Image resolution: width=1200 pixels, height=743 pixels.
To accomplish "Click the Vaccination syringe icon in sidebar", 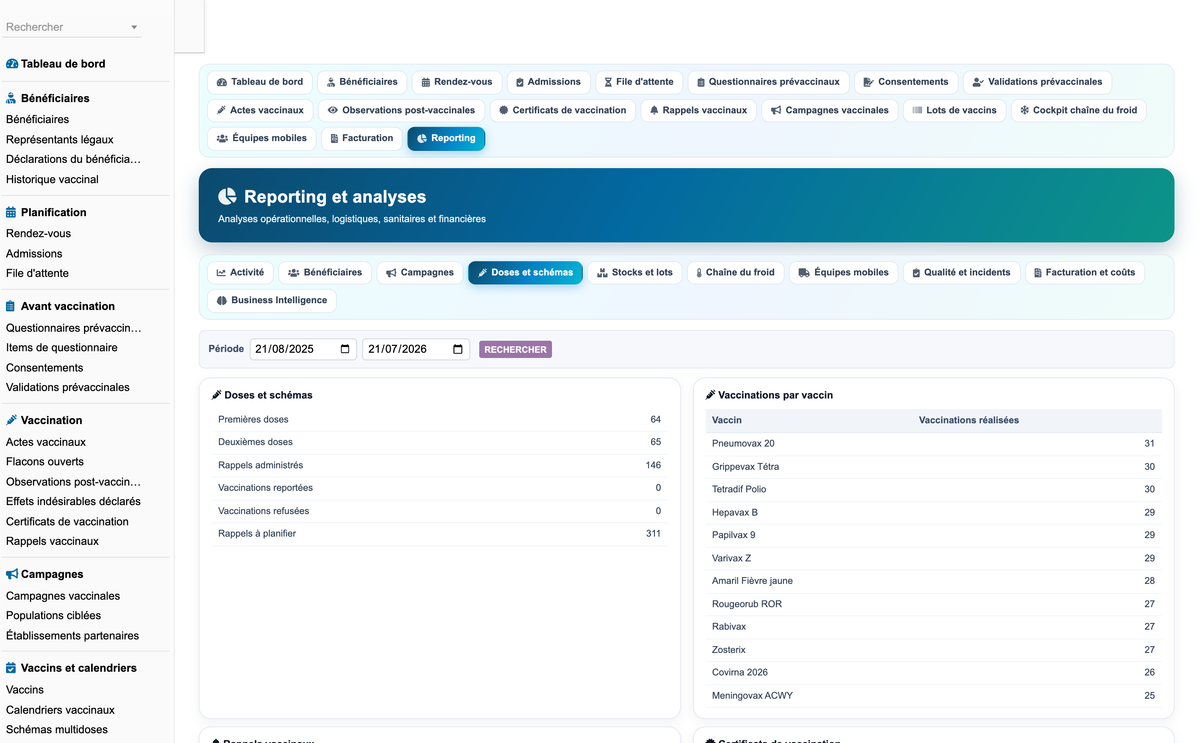I will coord(12,420).
